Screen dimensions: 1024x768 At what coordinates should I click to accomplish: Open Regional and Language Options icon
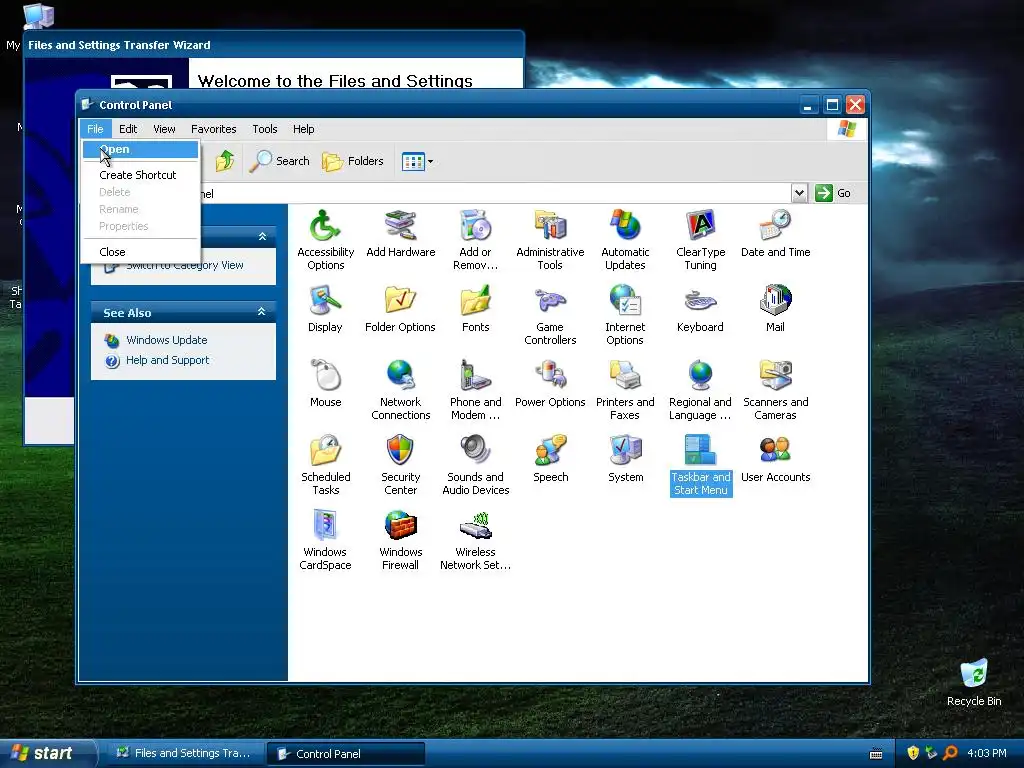(700, 389)
